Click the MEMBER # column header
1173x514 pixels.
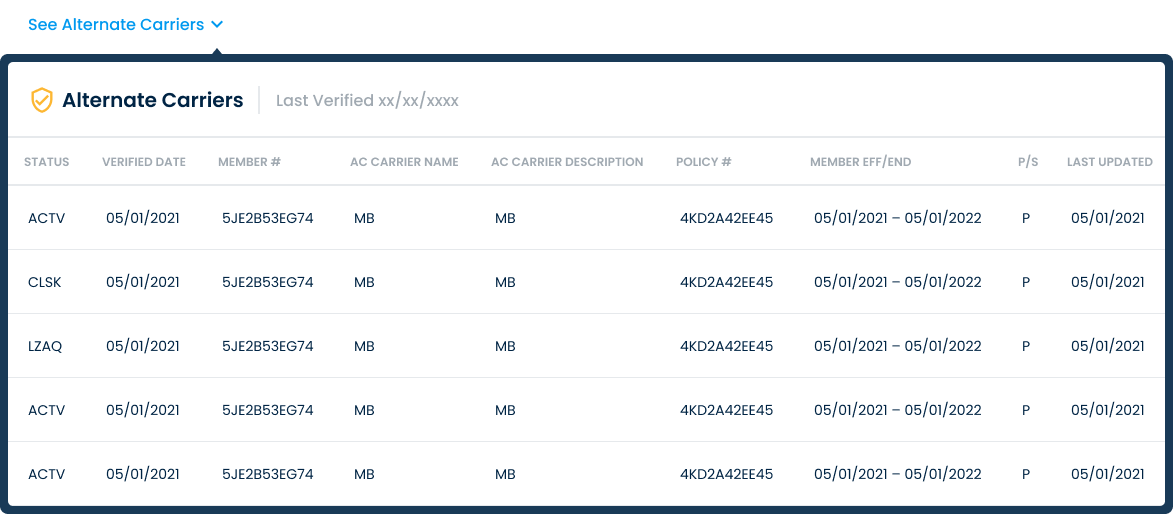click(x=249, y=162)
